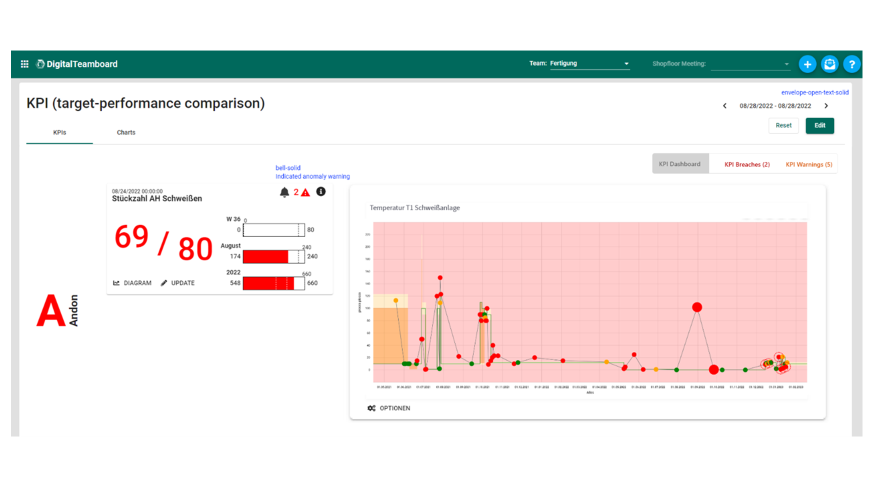Select the KPI Dashboard view toggle

coord(680,164)
